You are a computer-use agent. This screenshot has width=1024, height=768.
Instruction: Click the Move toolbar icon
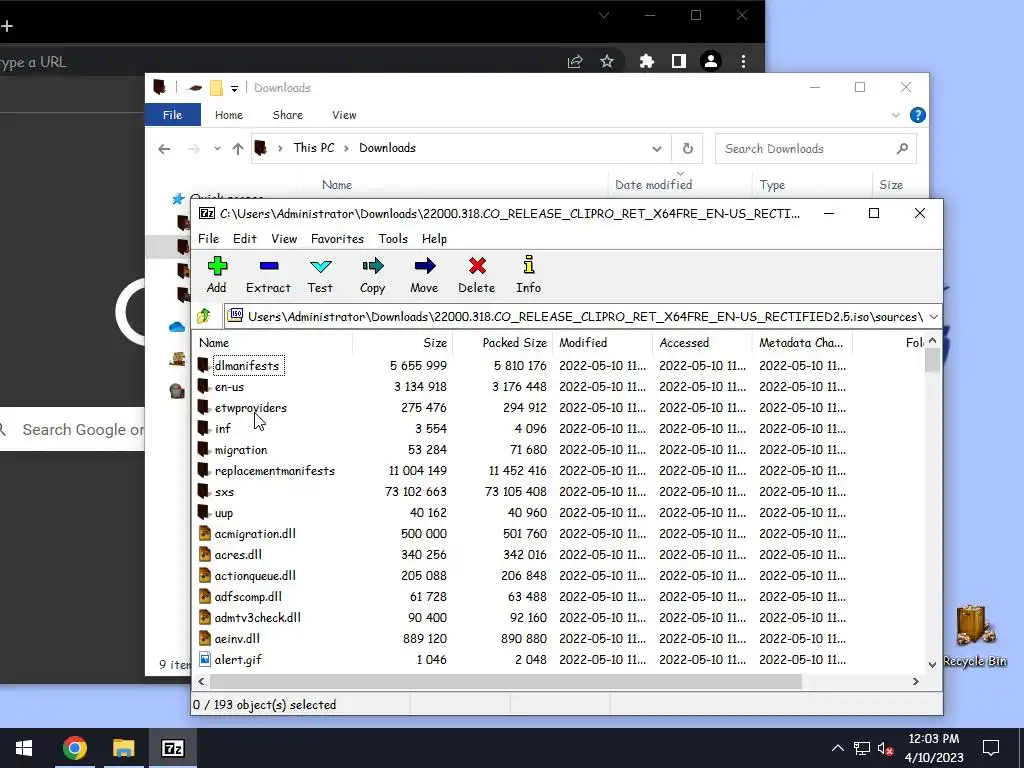[x=424, y=266]
